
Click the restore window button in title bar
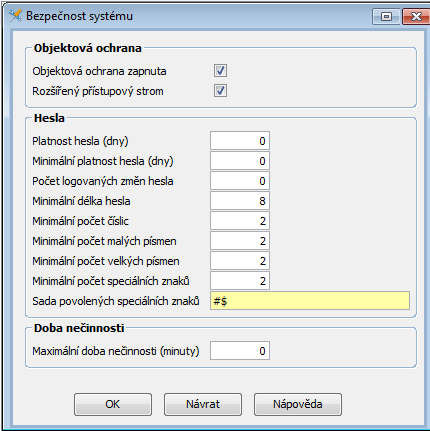pos(386,16)
